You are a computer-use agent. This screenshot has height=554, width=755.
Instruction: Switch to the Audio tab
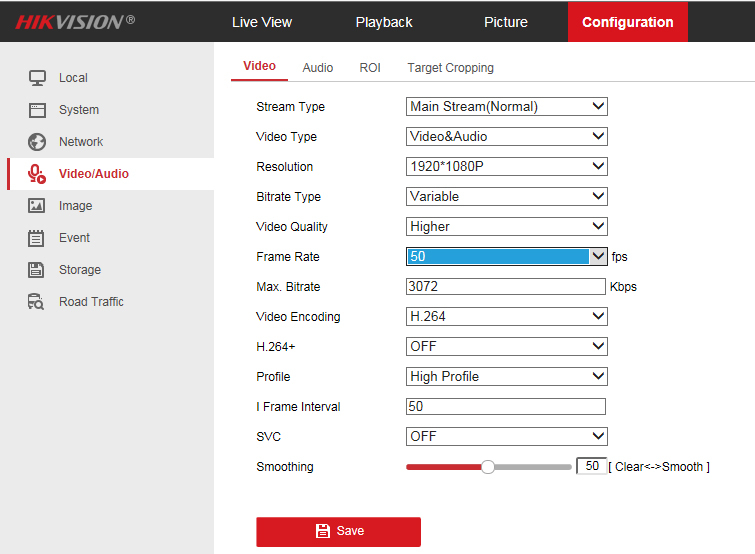tap(318, 68)
